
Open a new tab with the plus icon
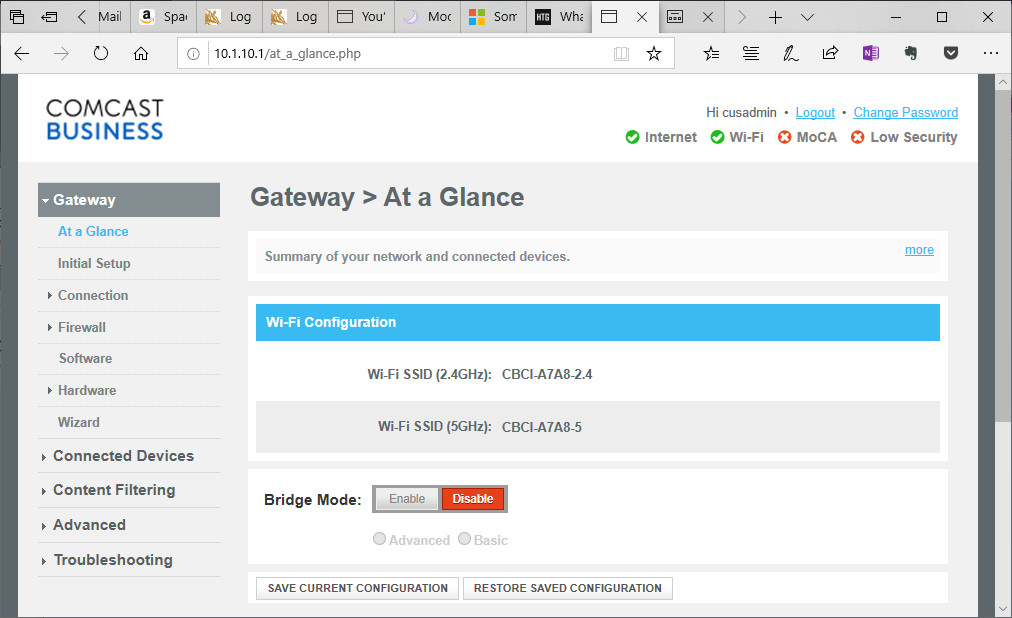(775, 17)
